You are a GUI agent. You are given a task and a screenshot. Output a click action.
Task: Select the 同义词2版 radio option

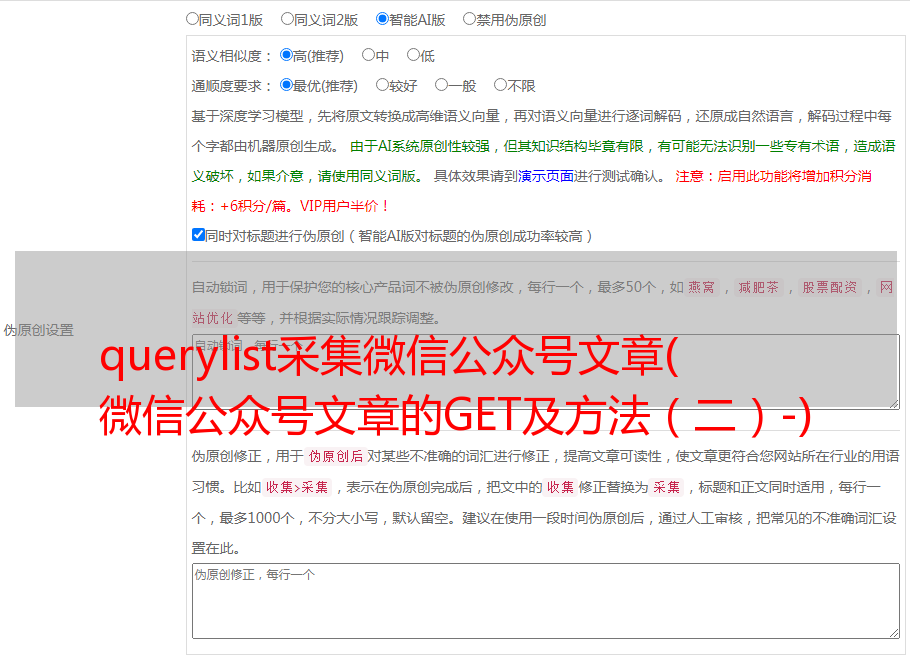point(287,19)
